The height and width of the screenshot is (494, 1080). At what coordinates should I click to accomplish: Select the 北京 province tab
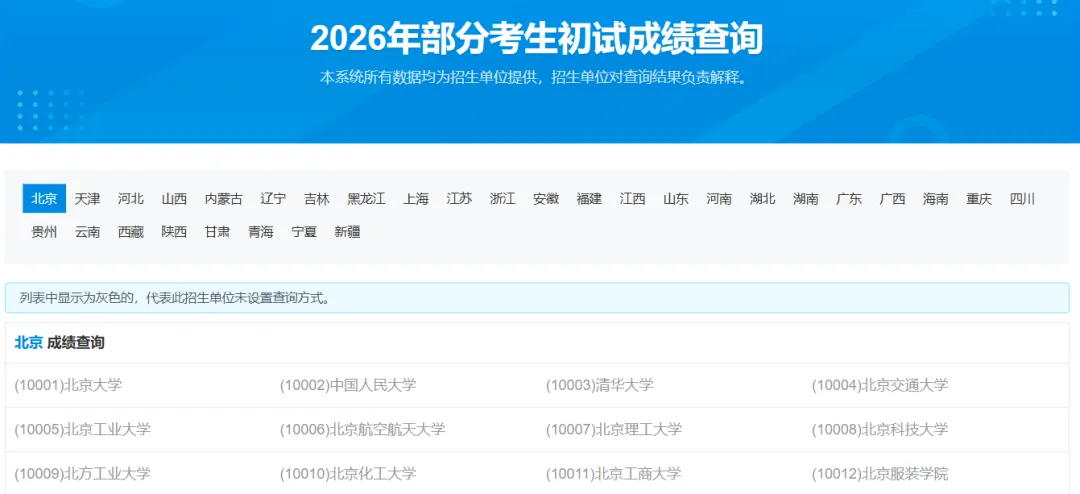point(44,199)
